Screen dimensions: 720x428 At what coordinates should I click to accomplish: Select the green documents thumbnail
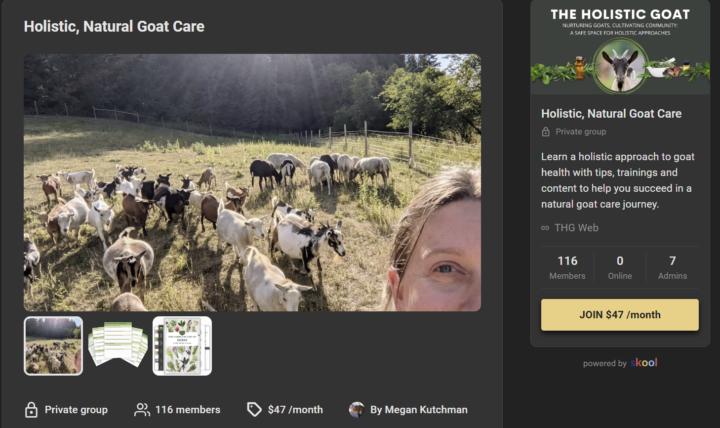(118, 346)
